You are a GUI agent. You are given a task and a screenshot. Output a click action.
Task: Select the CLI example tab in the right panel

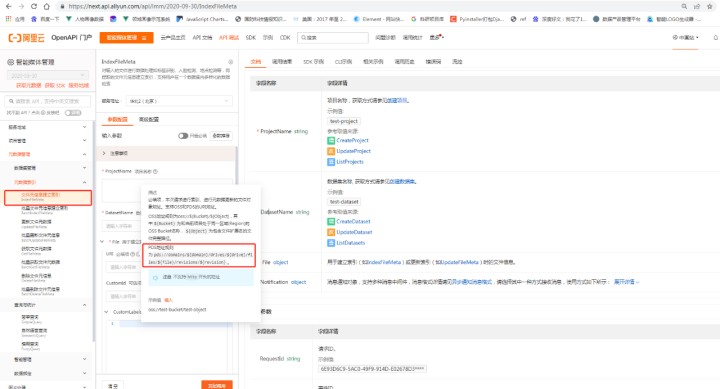(x=343, y=62)
